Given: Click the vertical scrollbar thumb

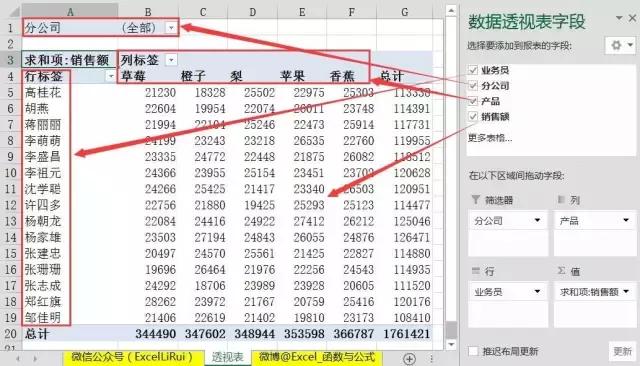Looking at the screenshot, I should coord(451,330).
